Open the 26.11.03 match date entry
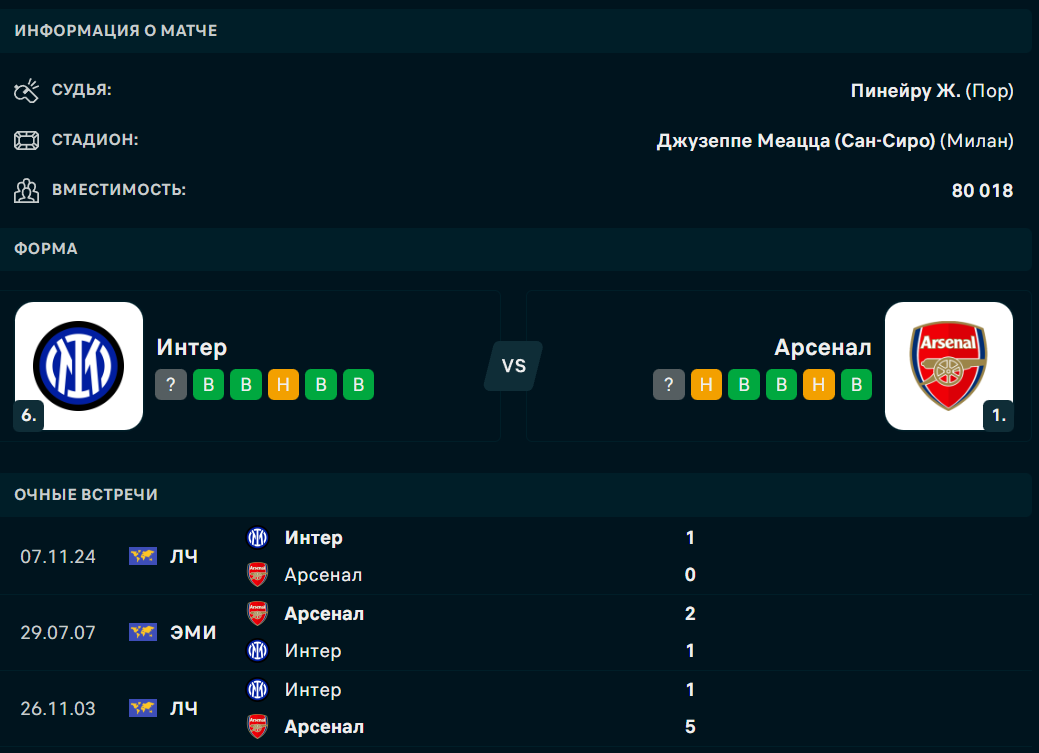This screenshot has height=753, width=1039. pos(58,708)
